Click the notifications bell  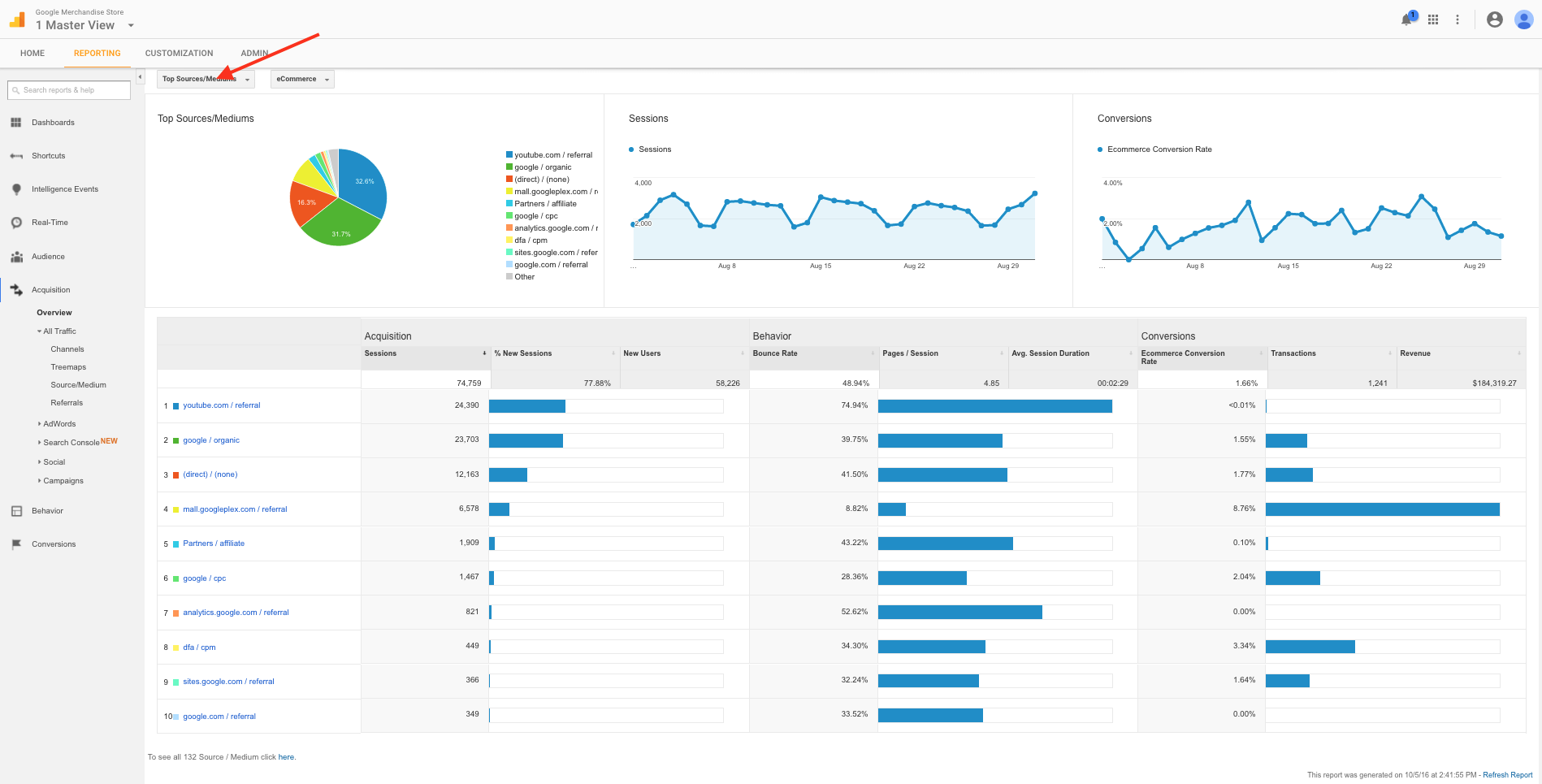click(1406, 19)
